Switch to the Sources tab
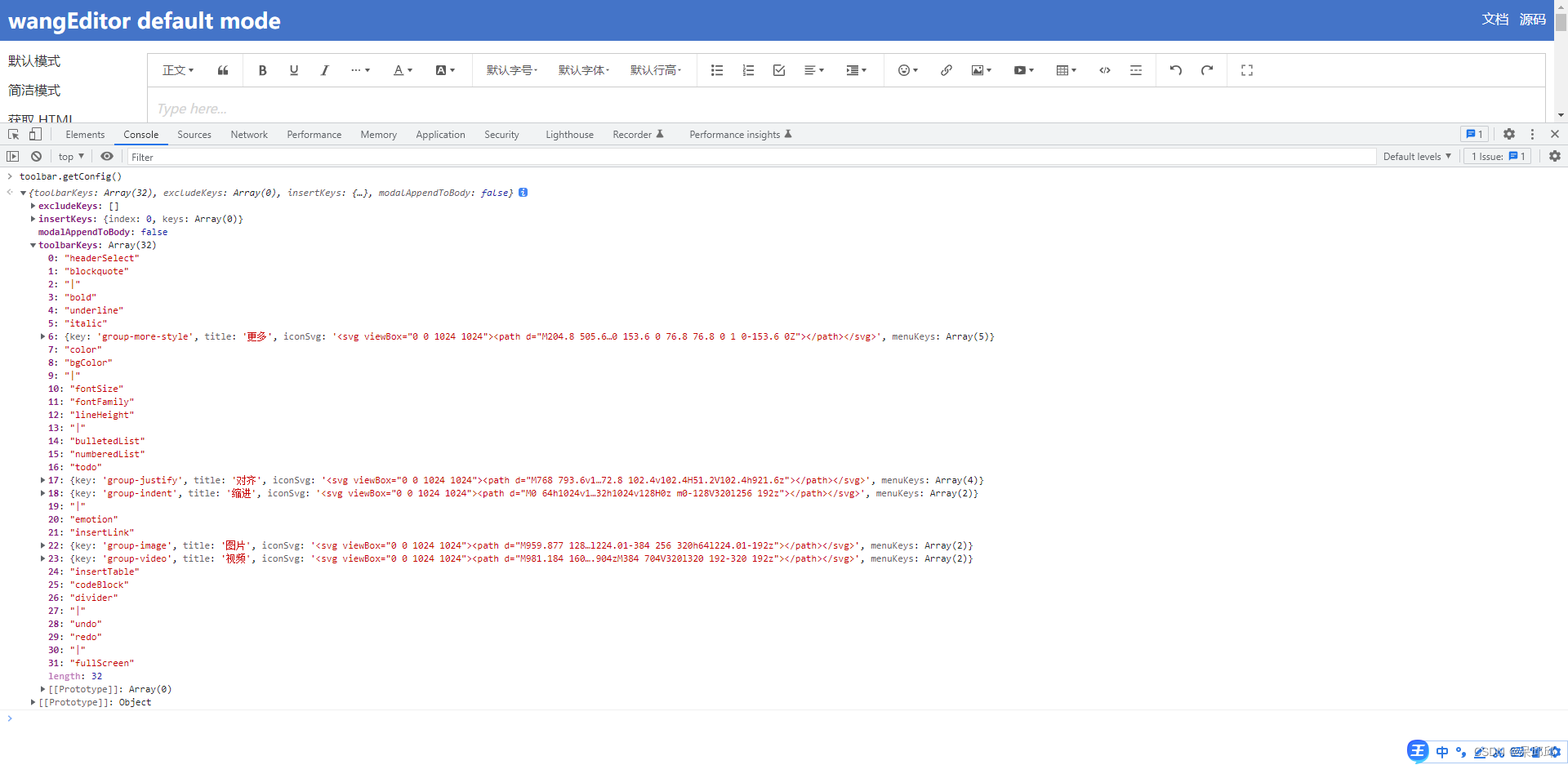1568x765 pixels. (x=194, y=135)
